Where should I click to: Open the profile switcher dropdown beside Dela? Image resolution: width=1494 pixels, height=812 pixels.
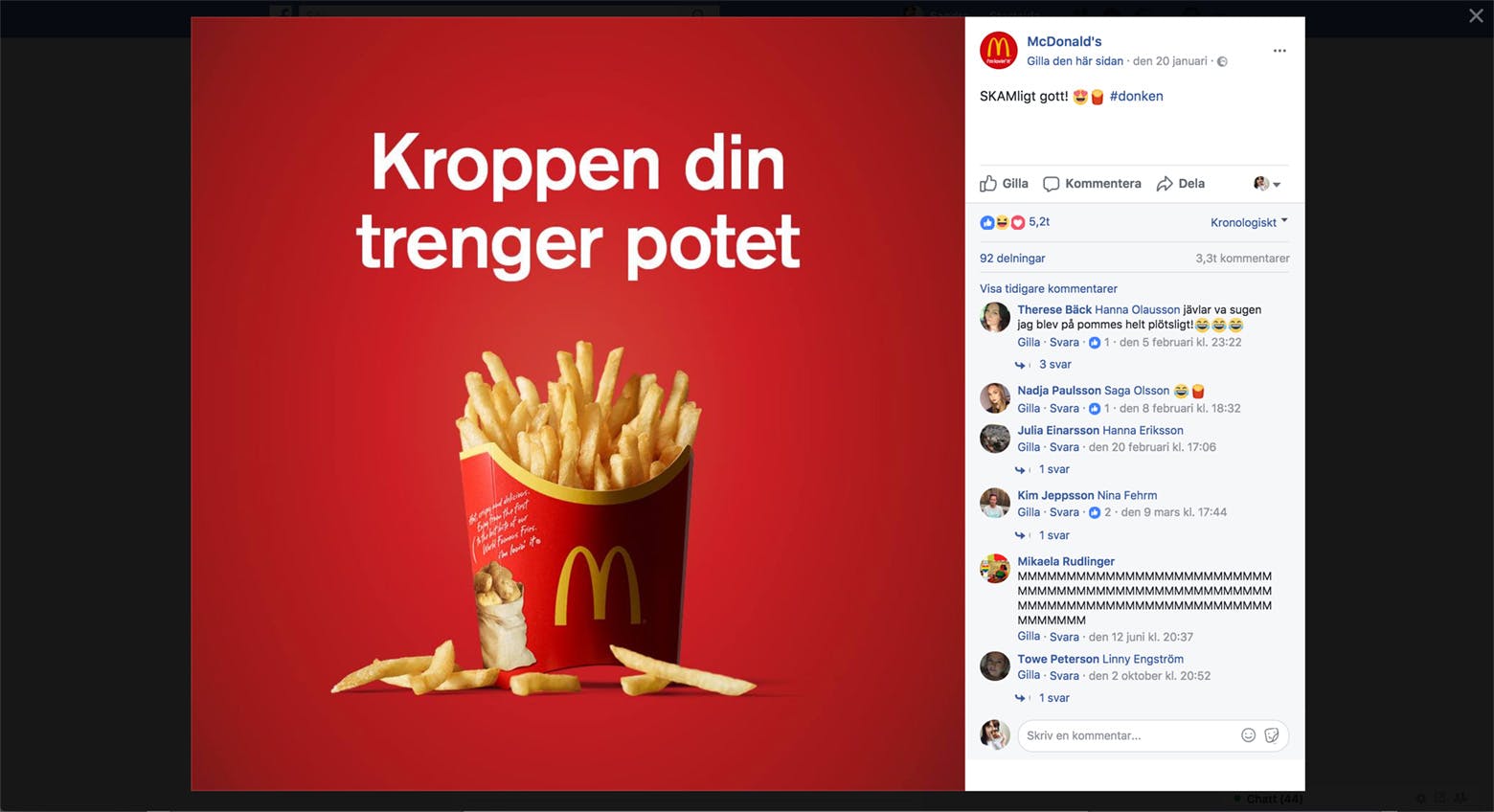pyautogui.click(x=1267, y=184)
